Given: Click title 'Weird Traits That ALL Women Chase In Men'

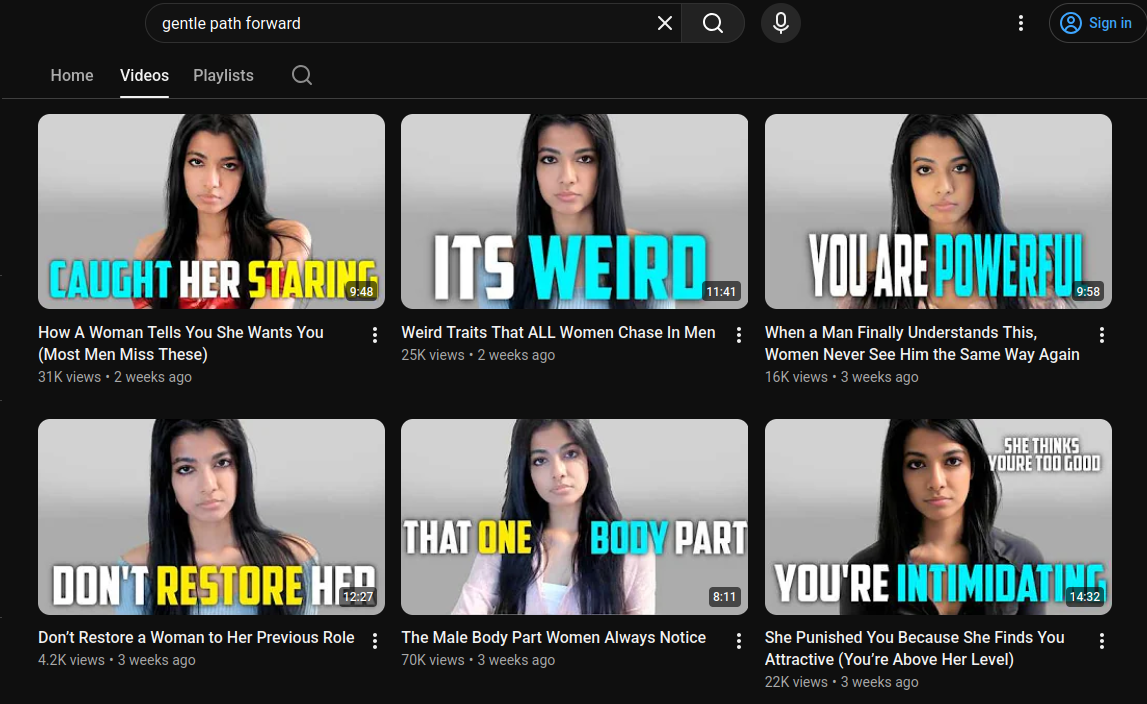Looking at the screenshot, I should coord(558,332).
